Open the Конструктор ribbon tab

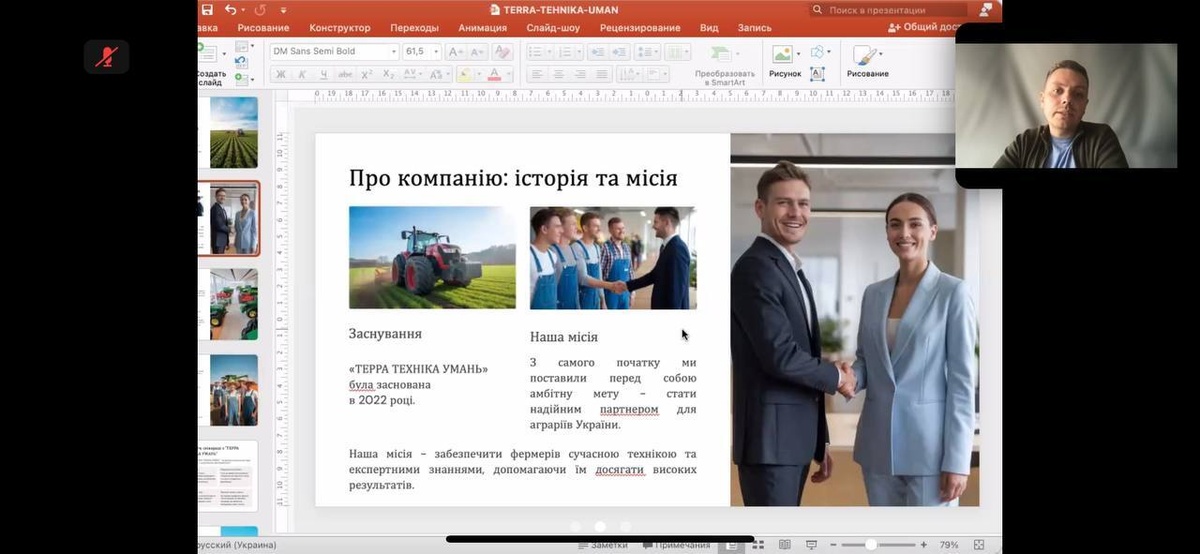[x=340, y=28]
